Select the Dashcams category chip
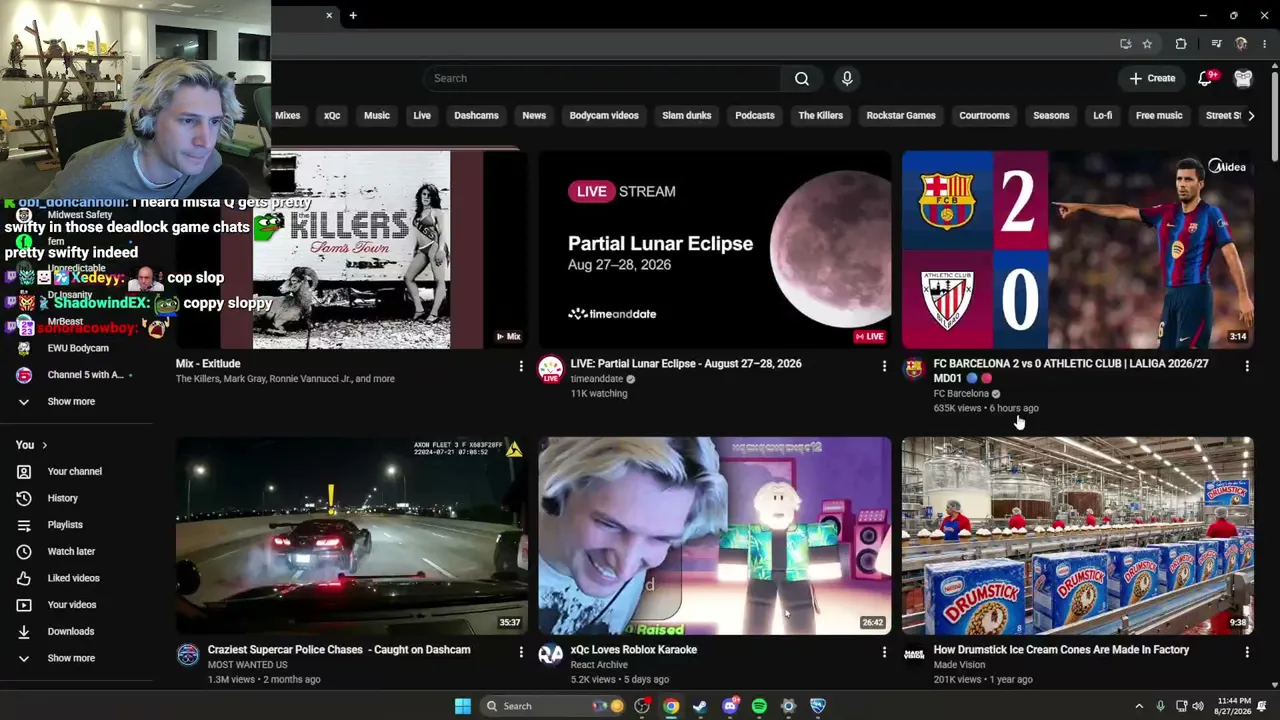The image size is (1280, 720). tap(476, 115)
